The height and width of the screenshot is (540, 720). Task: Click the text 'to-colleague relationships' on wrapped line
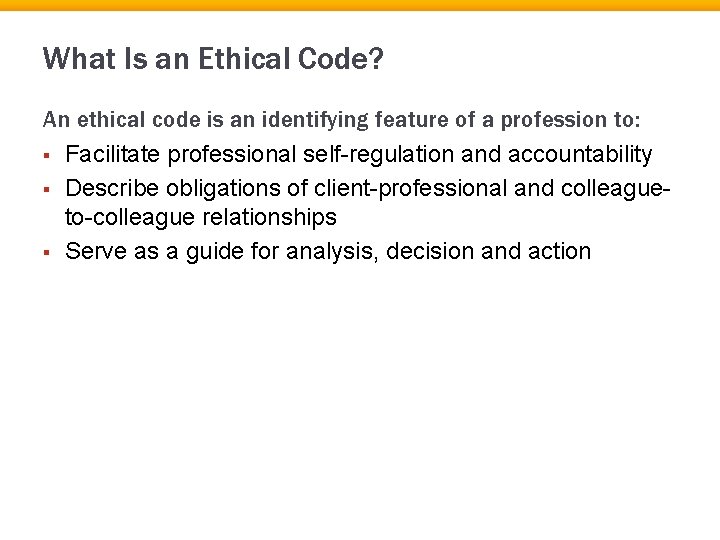coord(200,217)
